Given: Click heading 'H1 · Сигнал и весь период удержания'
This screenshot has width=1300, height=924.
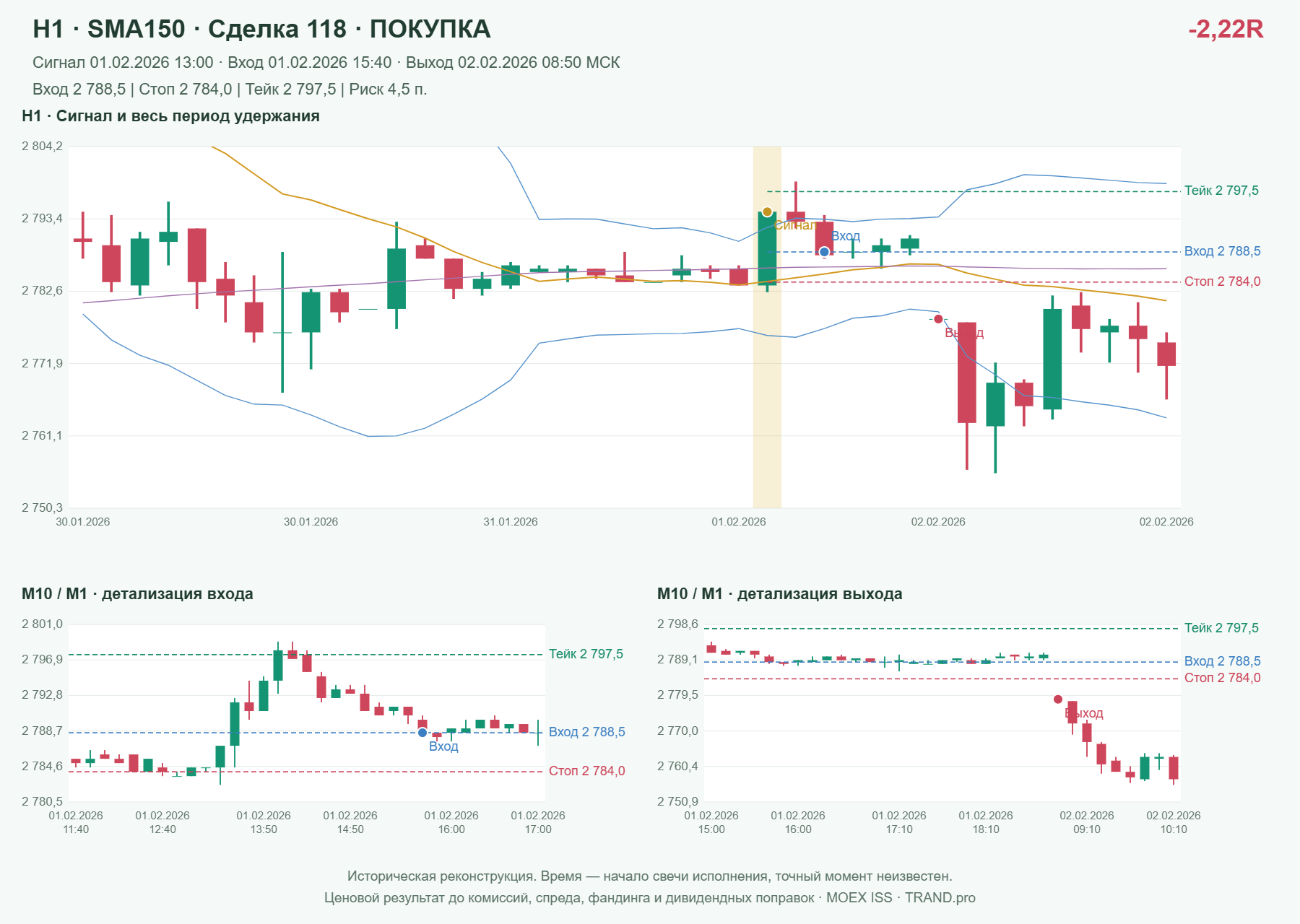Looking at the screenshot, I should point(170,116).
